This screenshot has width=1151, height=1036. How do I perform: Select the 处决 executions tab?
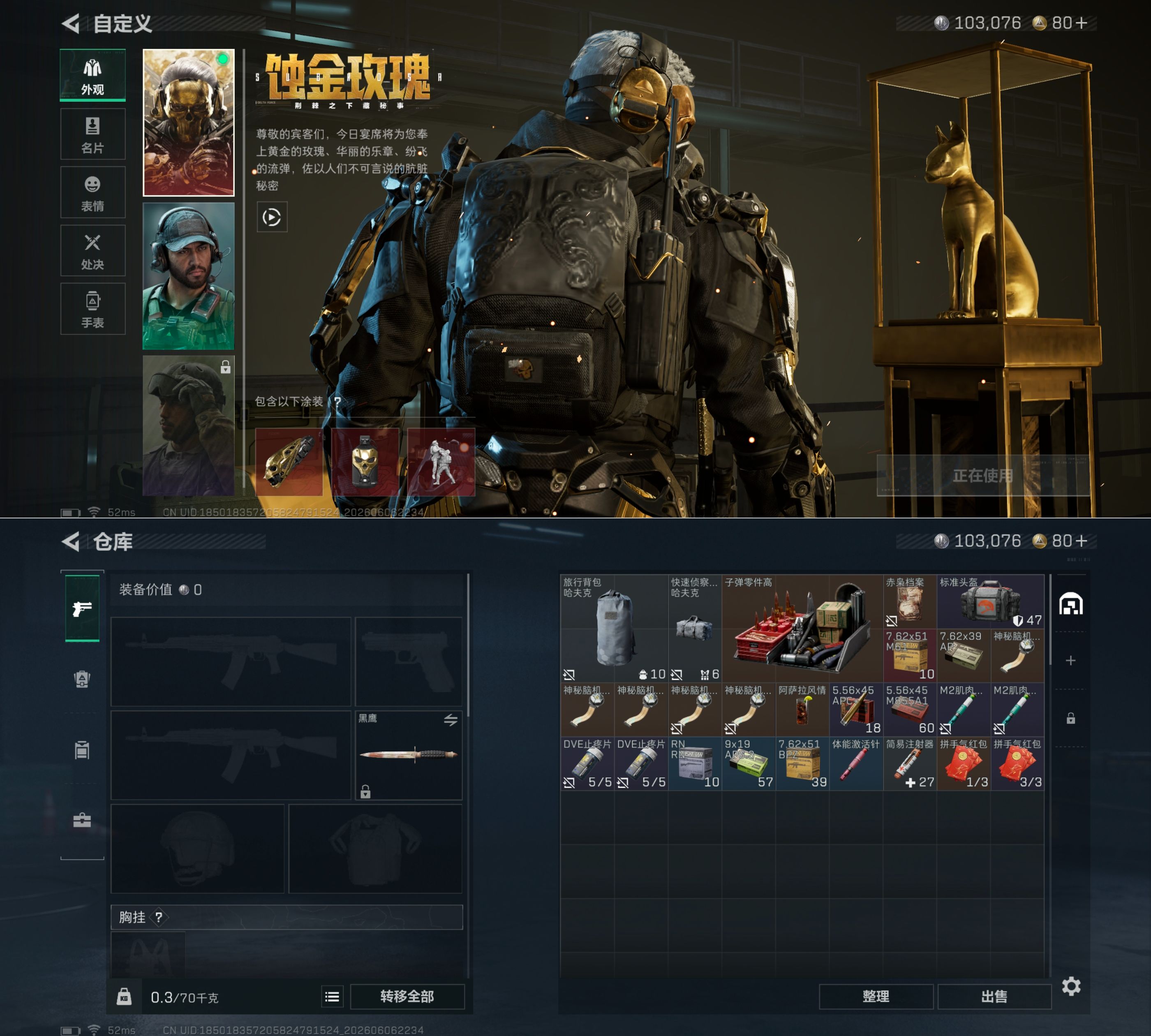tap(93, 250)
